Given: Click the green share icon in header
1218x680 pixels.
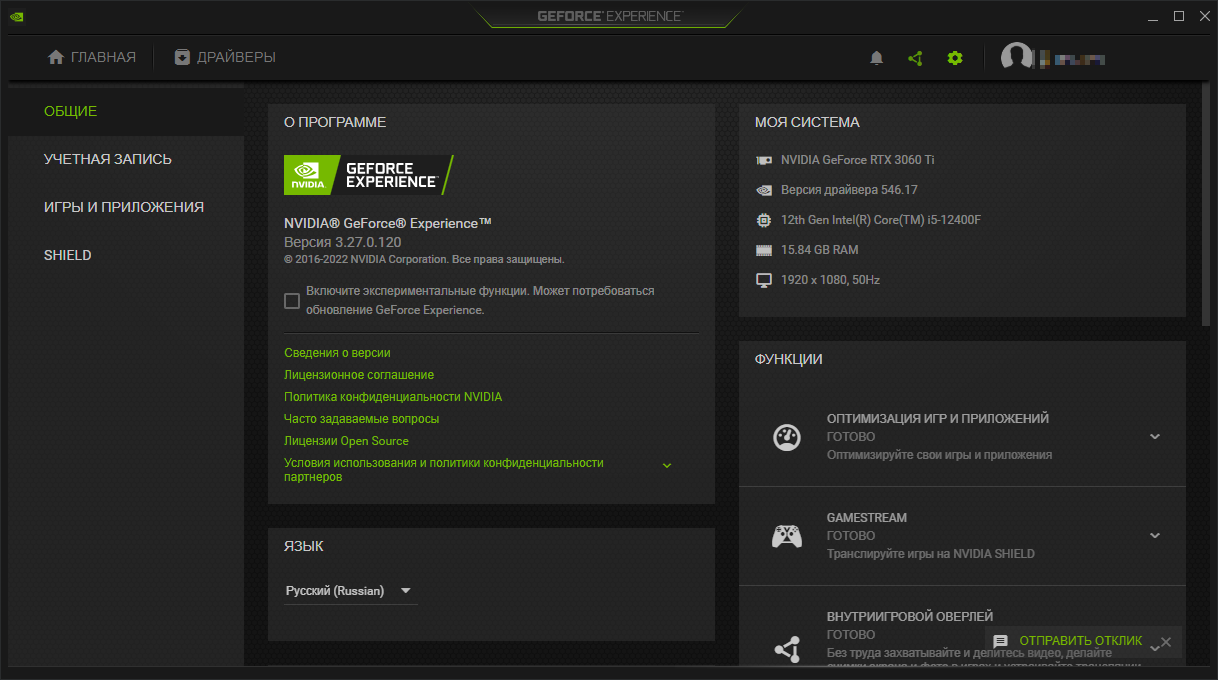Looking at the screenshot, I should tap(915, 58).
